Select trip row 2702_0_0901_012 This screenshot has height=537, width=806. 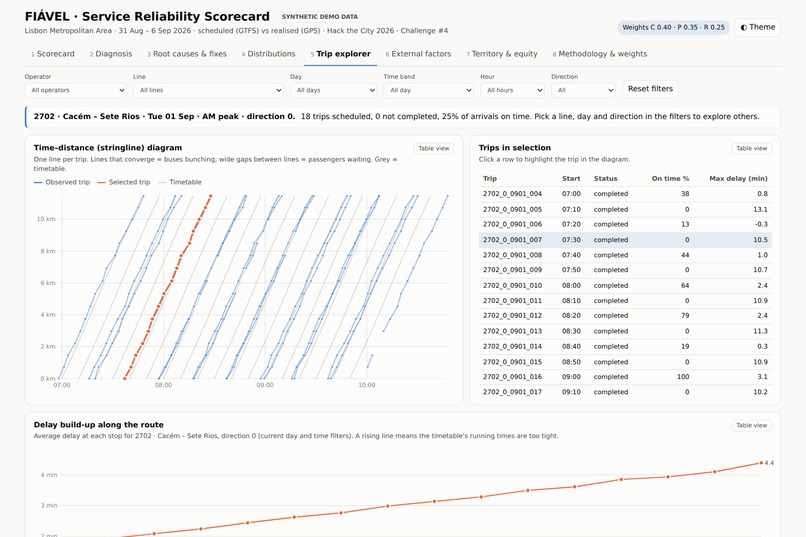[625, 316]
